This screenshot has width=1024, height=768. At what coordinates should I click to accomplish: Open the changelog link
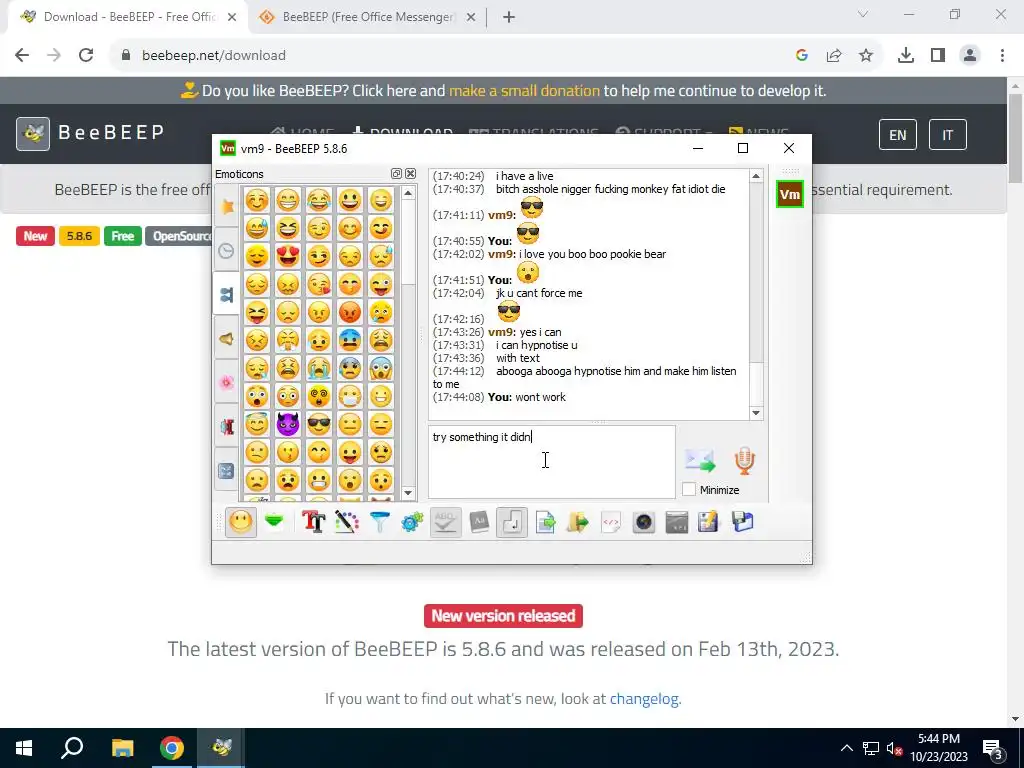[x=644, y=699]
